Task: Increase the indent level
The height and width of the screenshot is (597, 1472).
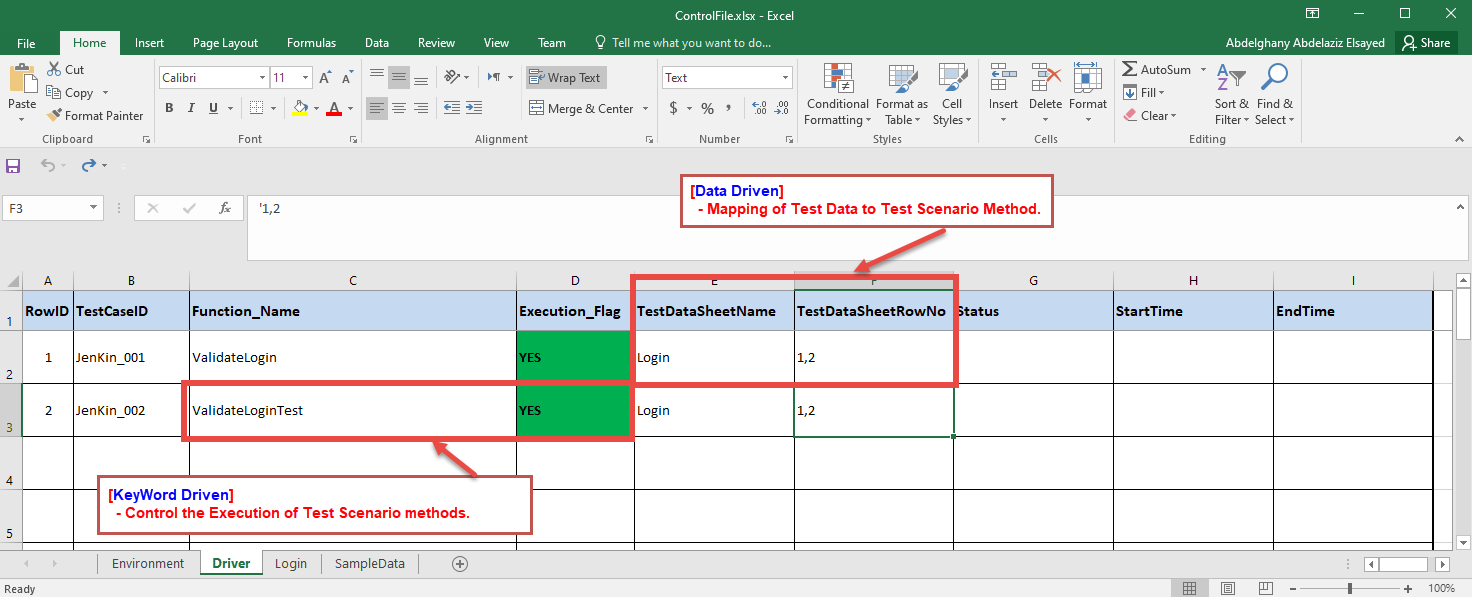Action: (x=473, y=108)
